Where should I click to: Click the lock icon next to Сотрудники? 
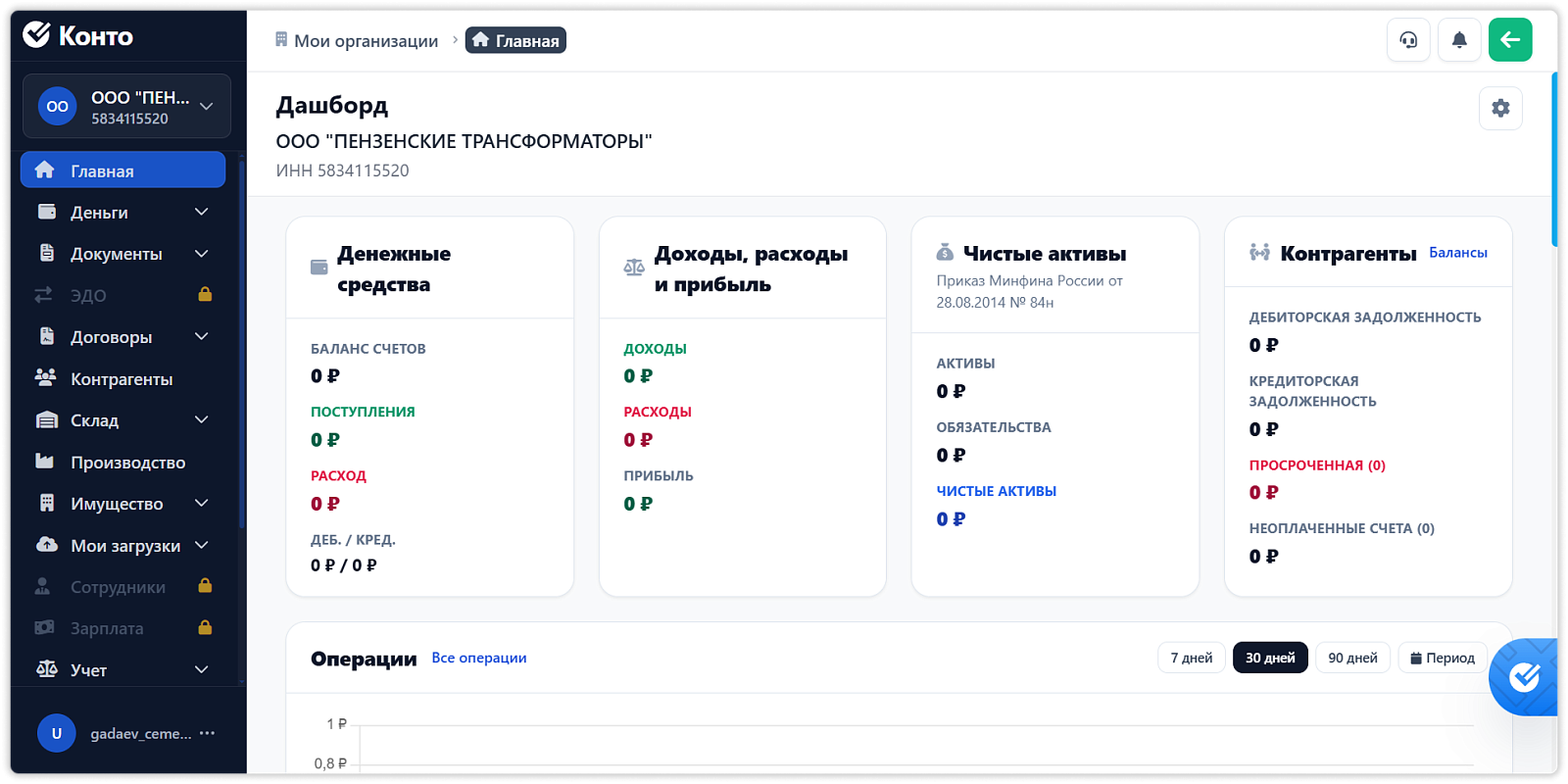tap(205, 586)
